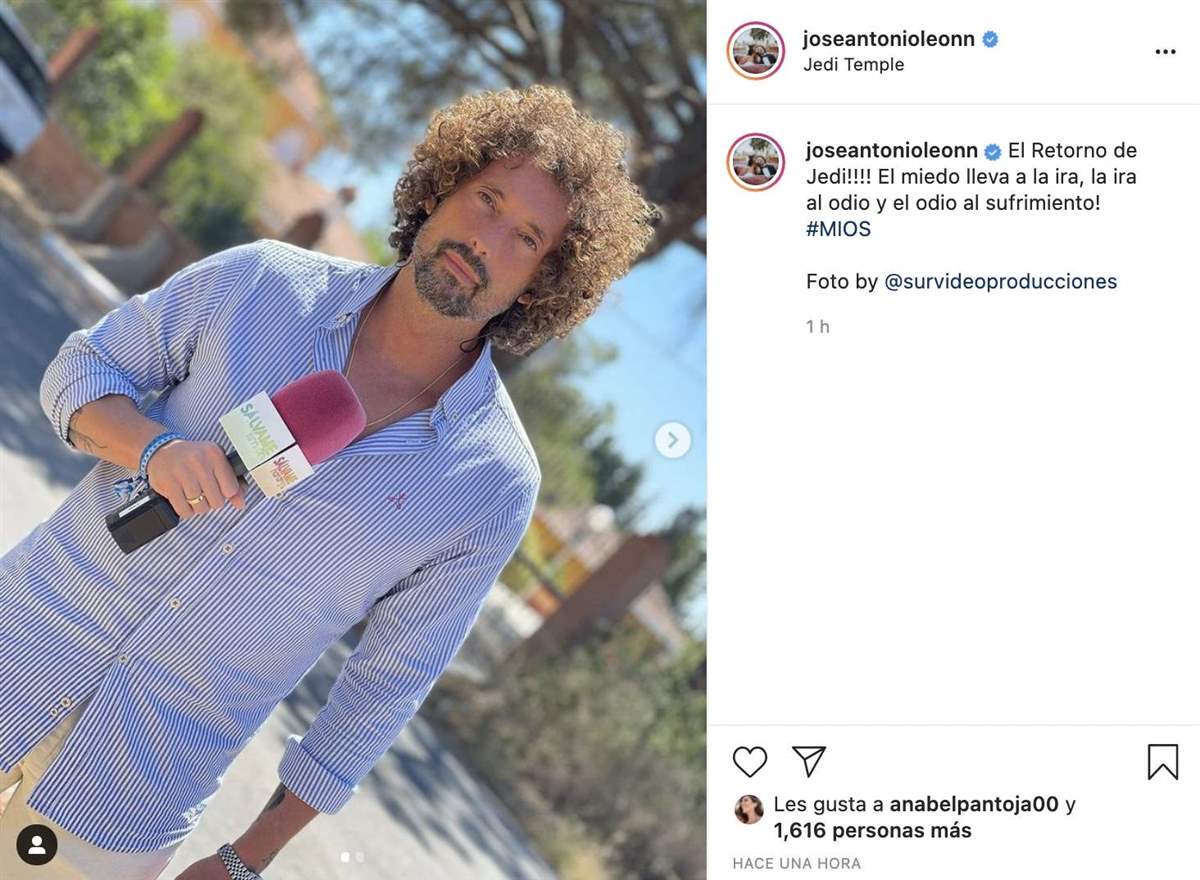Open the joseantonioleonn username in caption

(x=892, y=151)
